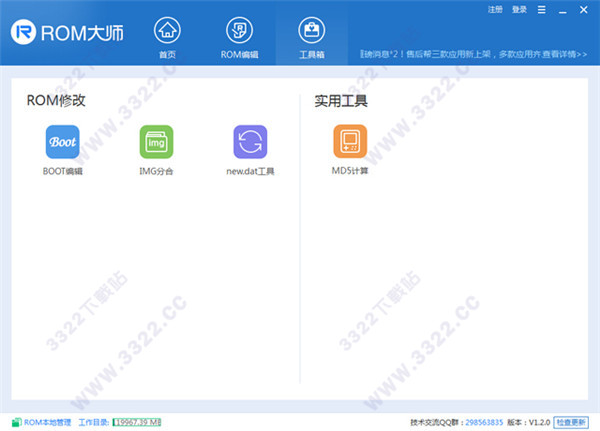Launch the IMG分合 tool
Screen dimensions: 600x431
(x=156, y=142)
